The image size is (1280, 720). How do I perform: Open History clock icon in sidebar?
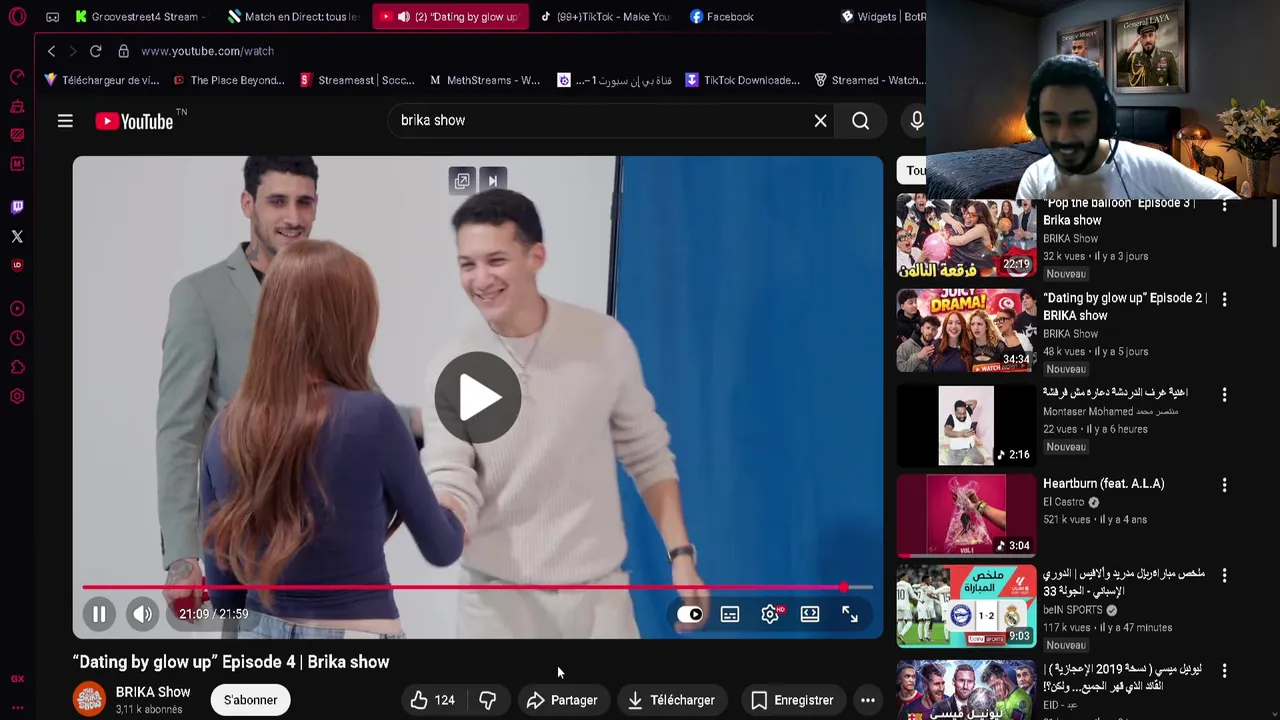pos(17,338)
